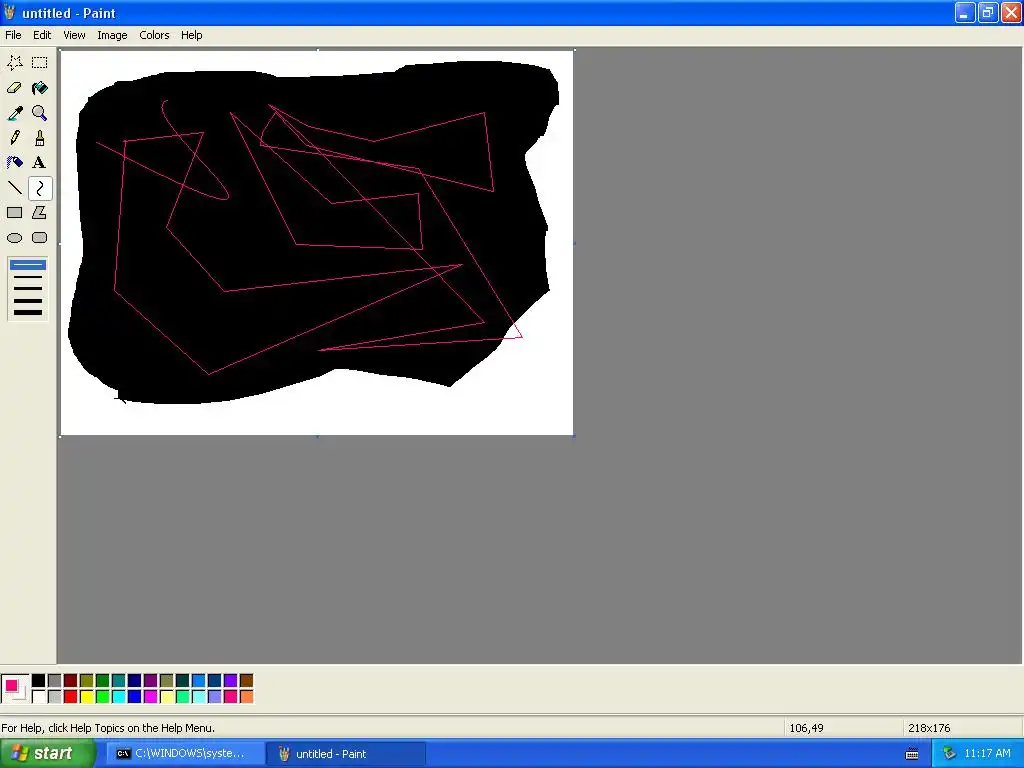The image size is (1024, 768).
Task: Open the Windows Start menu
Action: click(48, 754)
